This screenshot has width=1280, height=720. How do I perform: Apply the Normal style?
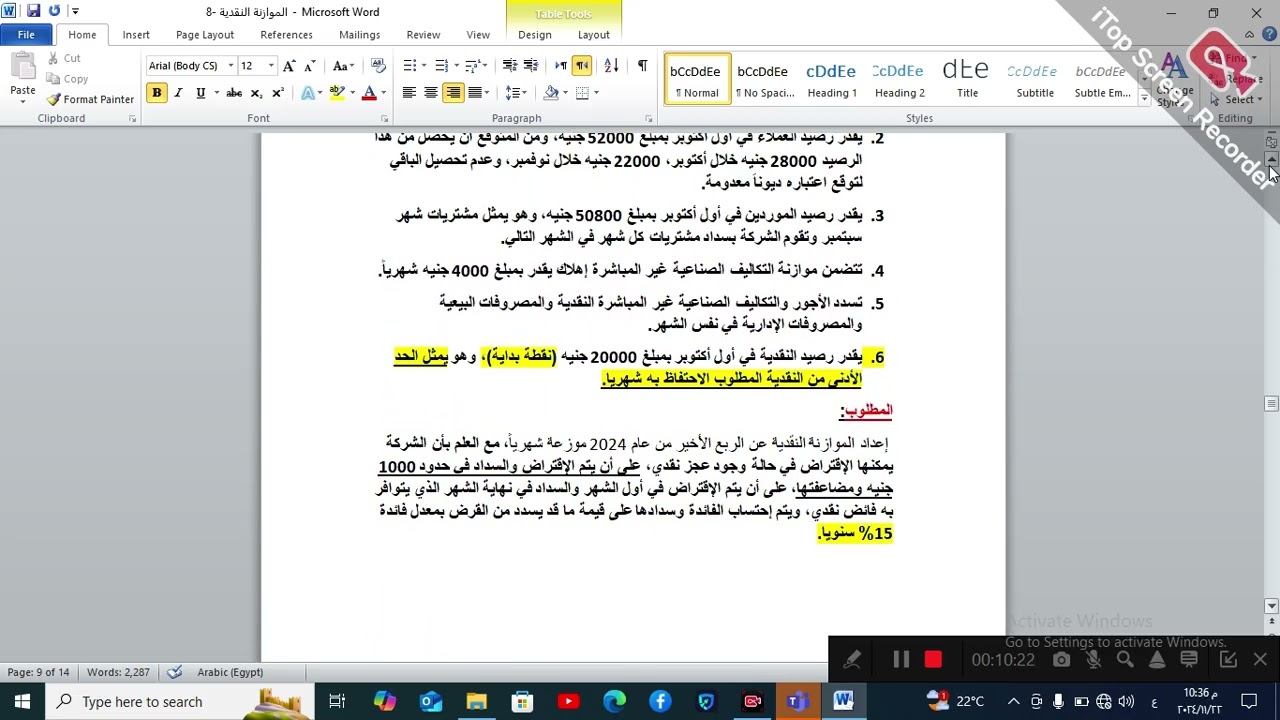point(696,79)
